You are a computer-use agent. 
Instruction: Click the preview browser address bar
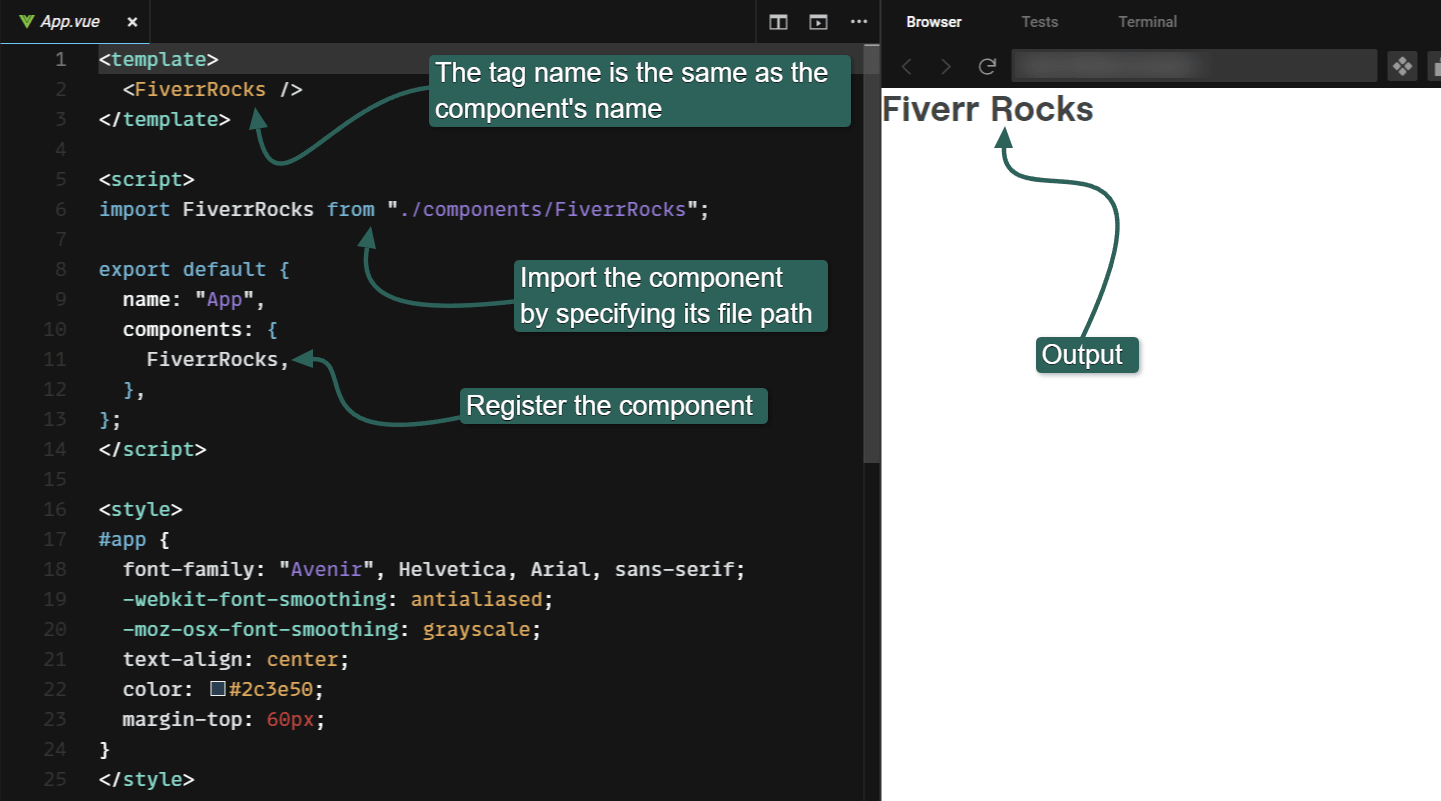pos(1194,66)
